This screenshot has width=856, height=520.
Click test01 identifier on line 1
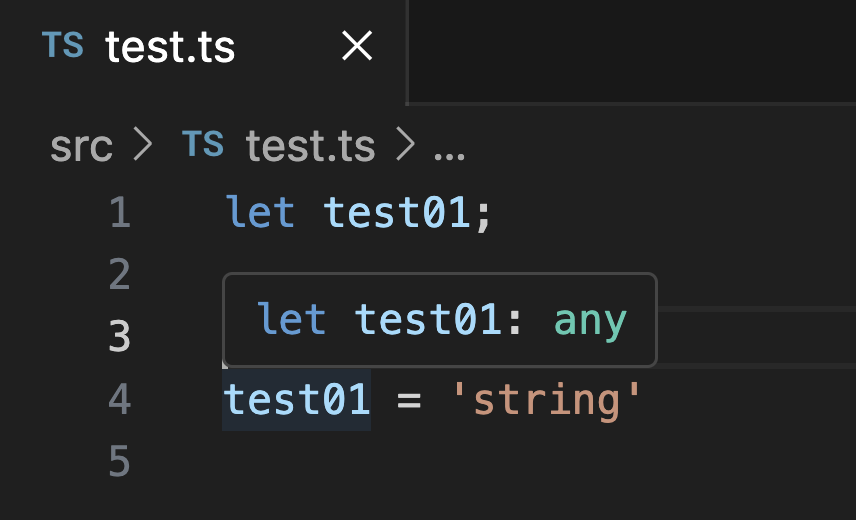pos(397,212)
